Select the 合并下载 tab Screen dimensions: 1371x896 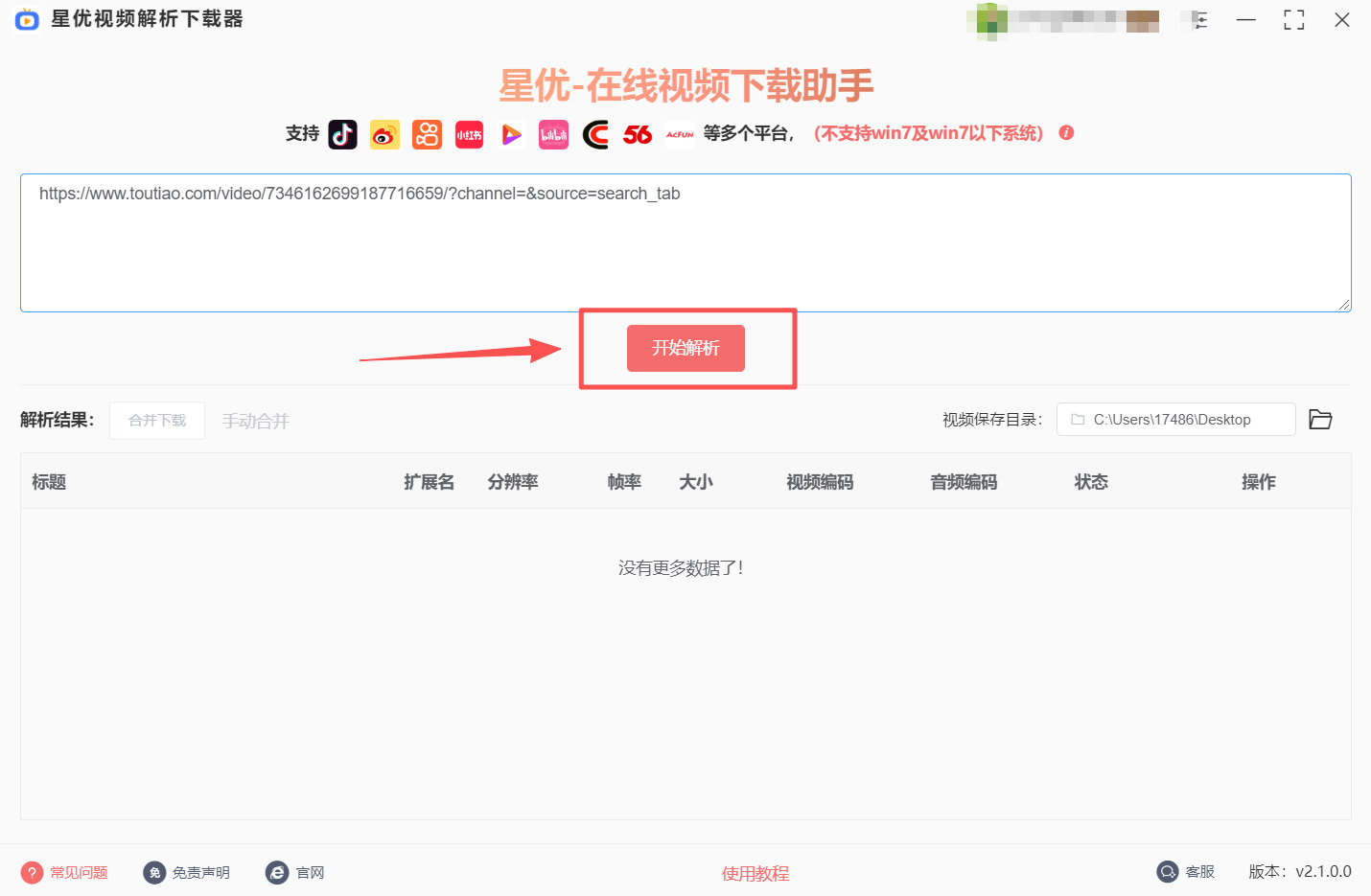click(x=156, y=420)
